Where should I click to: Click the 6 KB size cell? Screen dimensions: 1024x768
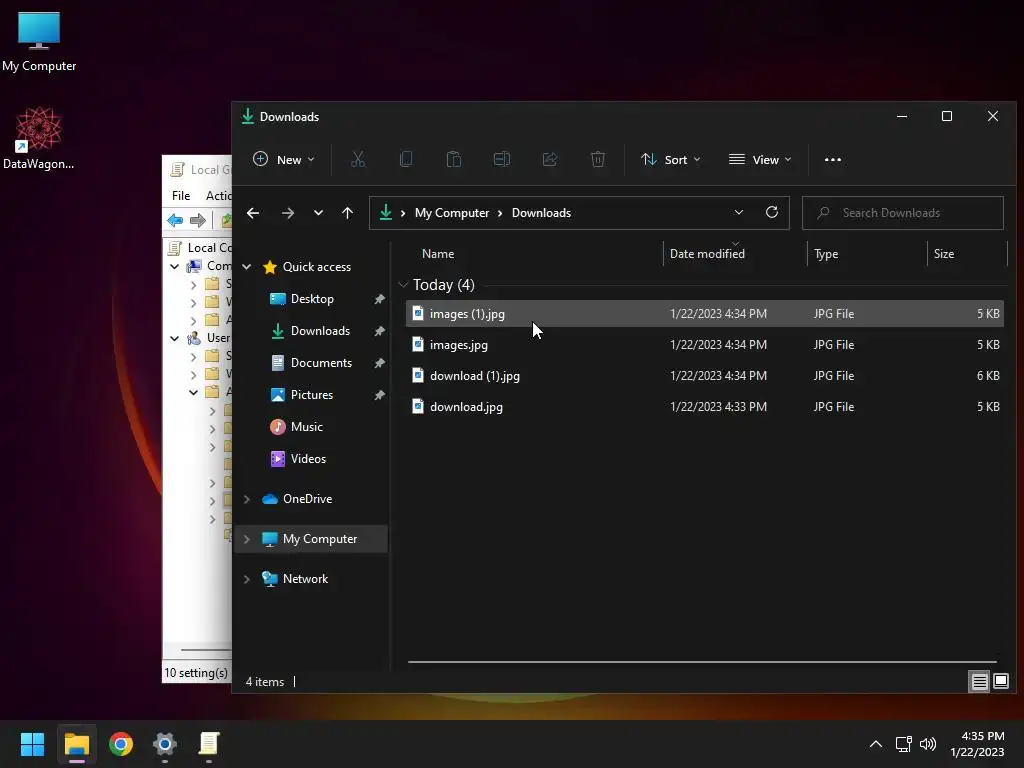pos(988,376)
